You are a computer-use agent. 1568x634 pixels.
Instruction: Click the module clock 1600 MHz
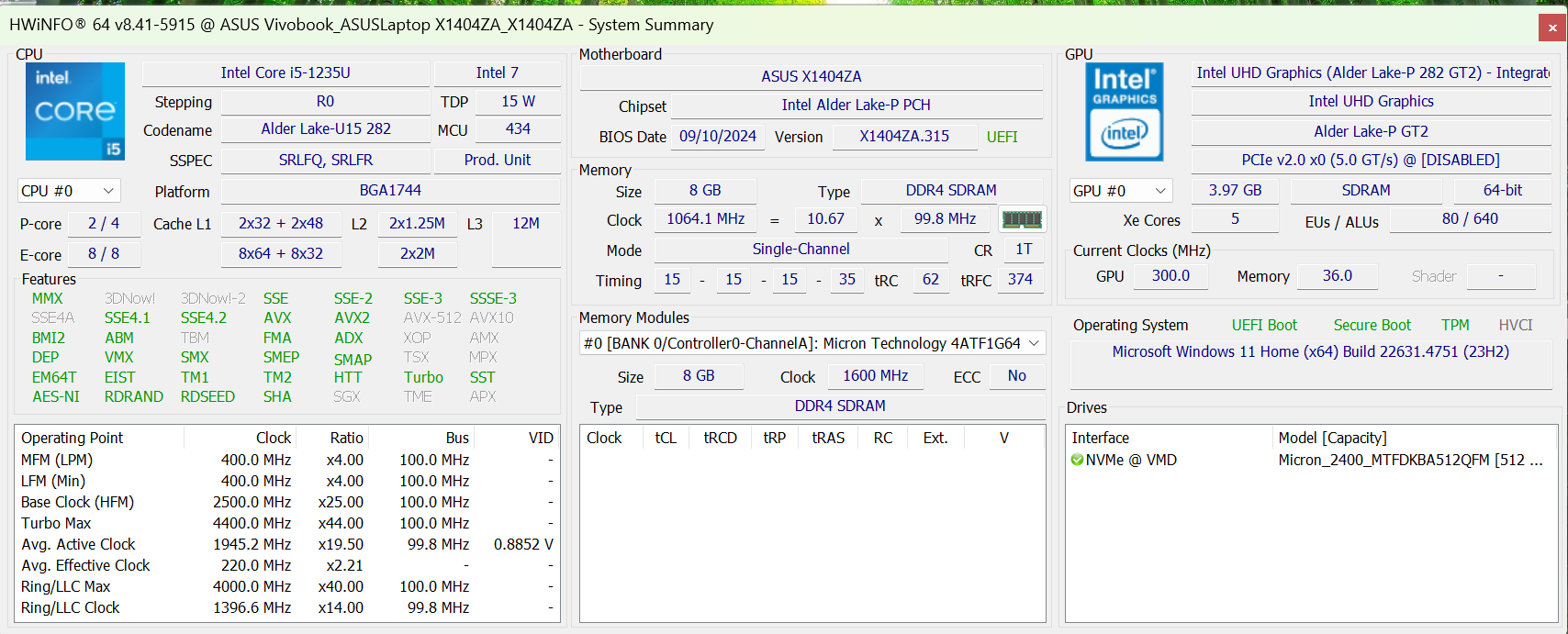[875, 375]
